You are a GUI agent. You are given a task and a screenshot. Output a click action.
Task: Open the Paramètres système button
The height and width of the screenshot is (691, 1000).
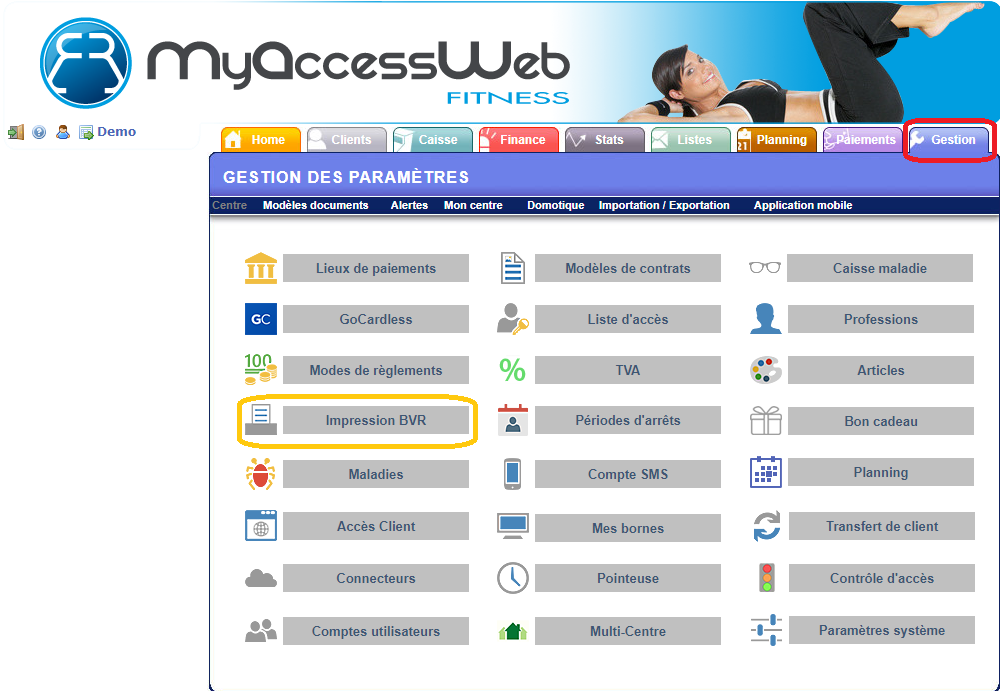tap(881, 630)
